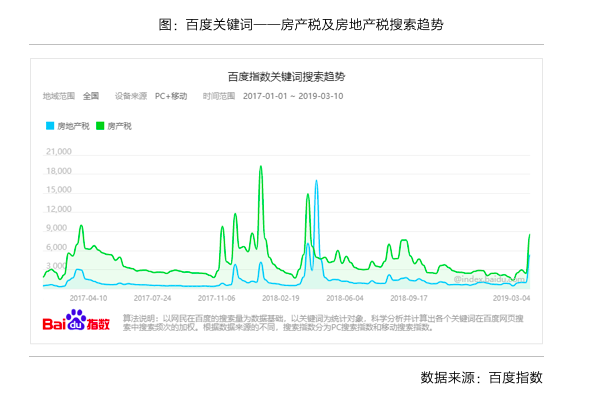Image resolution: width=590 pixels, height=396 pixels.
Task: Click the tallest blue 房地产税 peak
Action: tap(316, 181)
